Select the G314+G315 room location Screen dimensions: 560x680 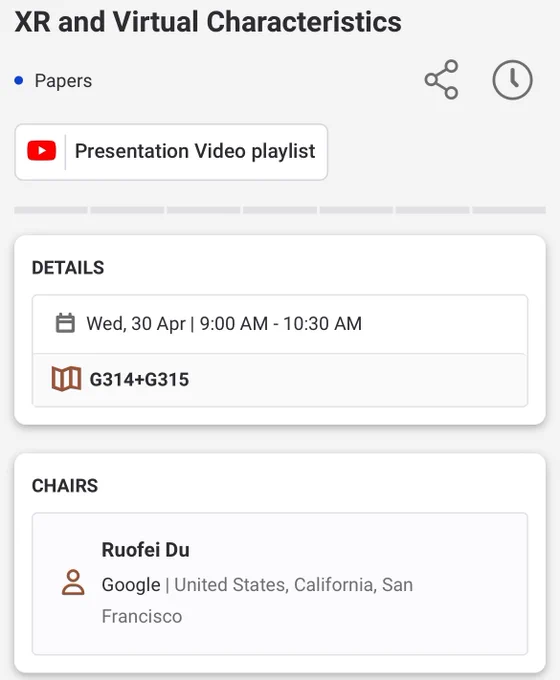pyautogui.click(x=280, y=380)
